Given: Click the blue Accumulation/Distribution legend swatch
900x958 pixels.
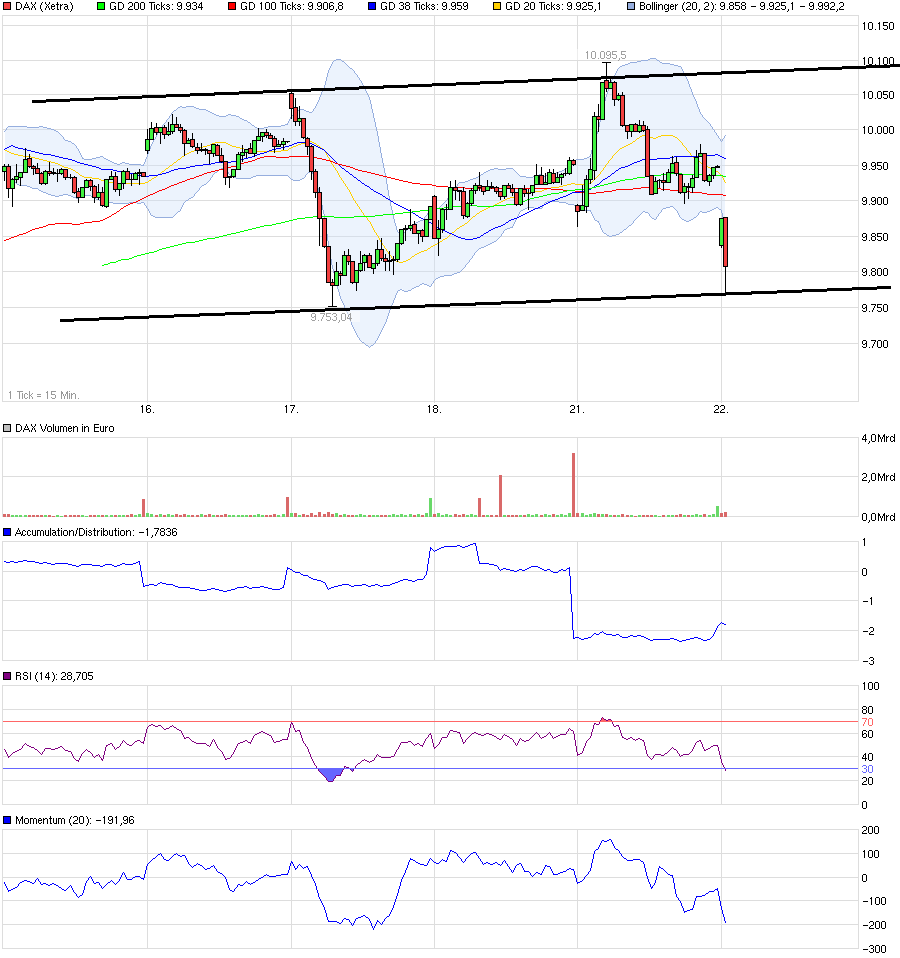Looking at the screenshot, I should [7, 532].
